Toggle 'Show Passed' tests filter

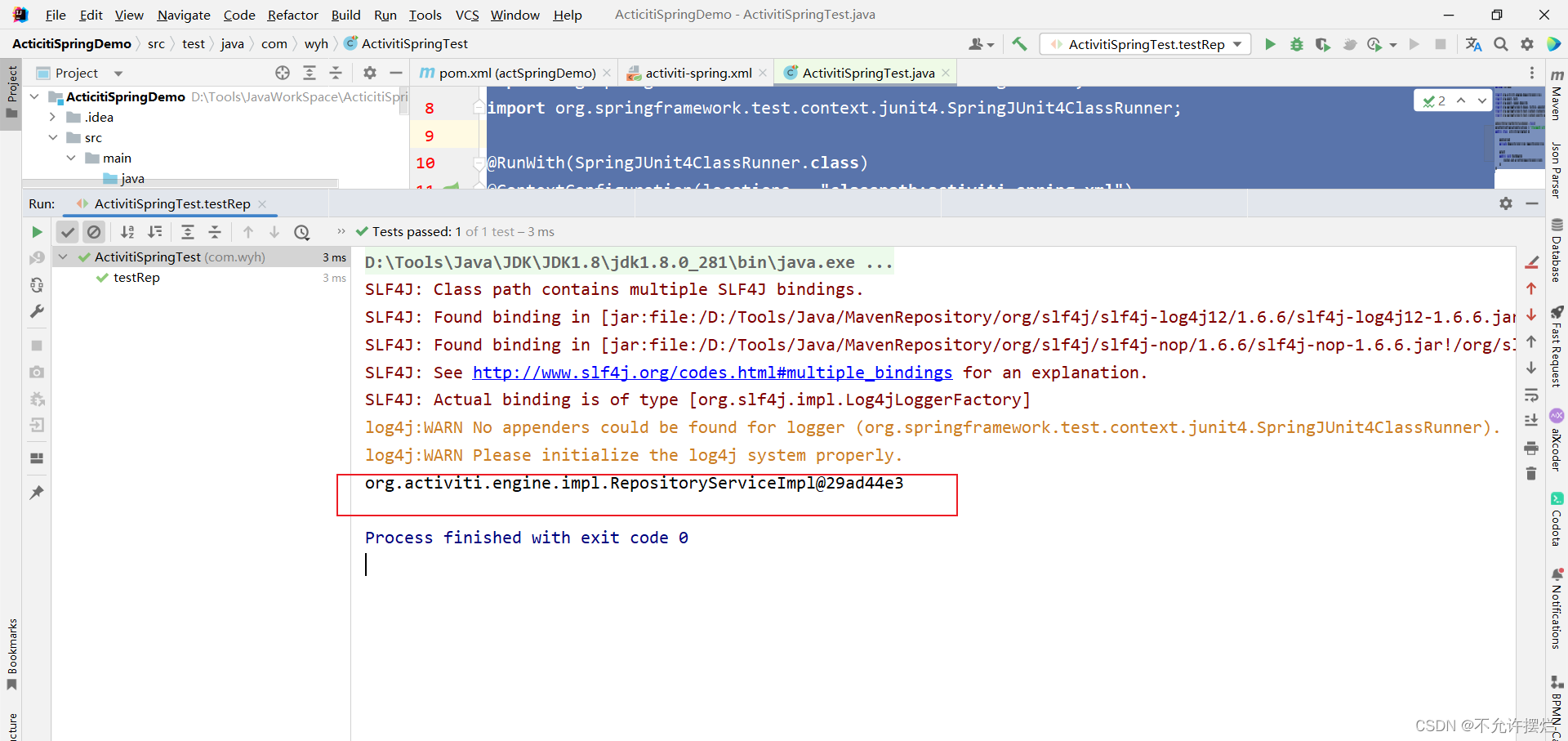[x=67, y=231]
